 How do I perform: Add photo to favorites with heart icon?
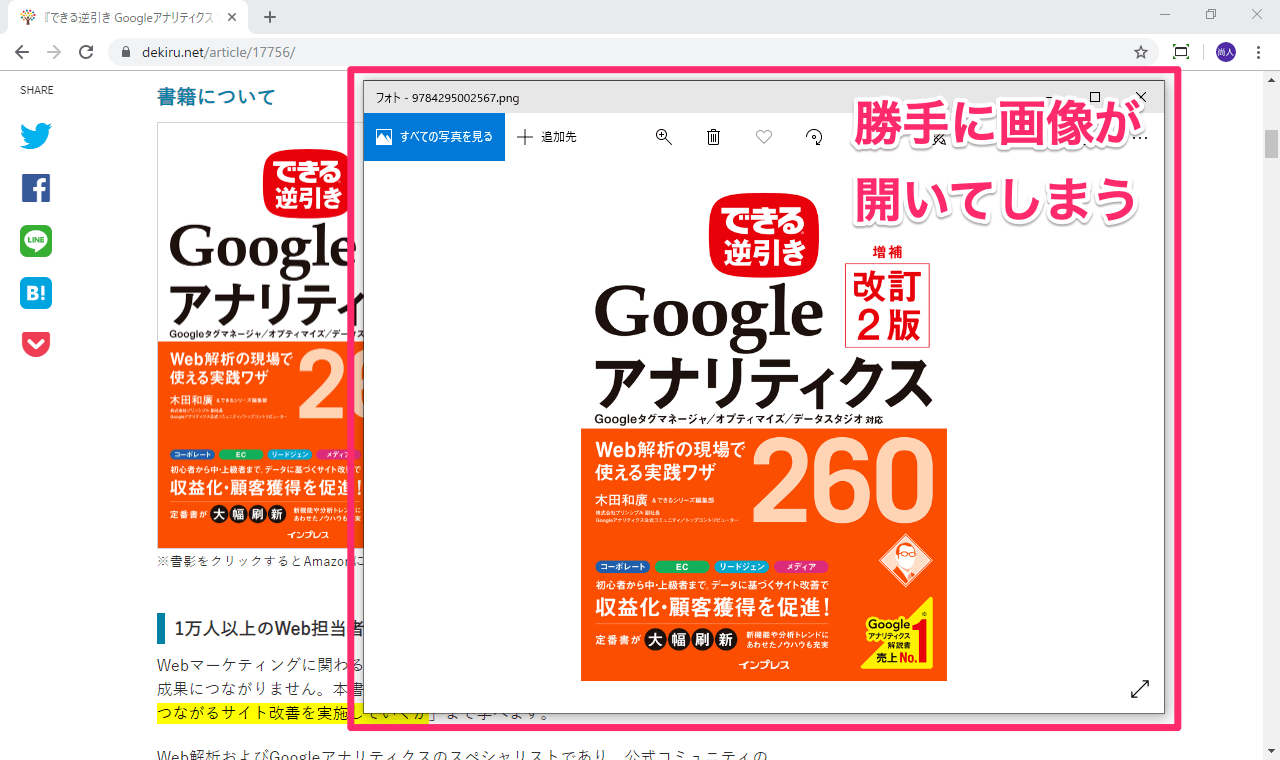tap(764, 137)
